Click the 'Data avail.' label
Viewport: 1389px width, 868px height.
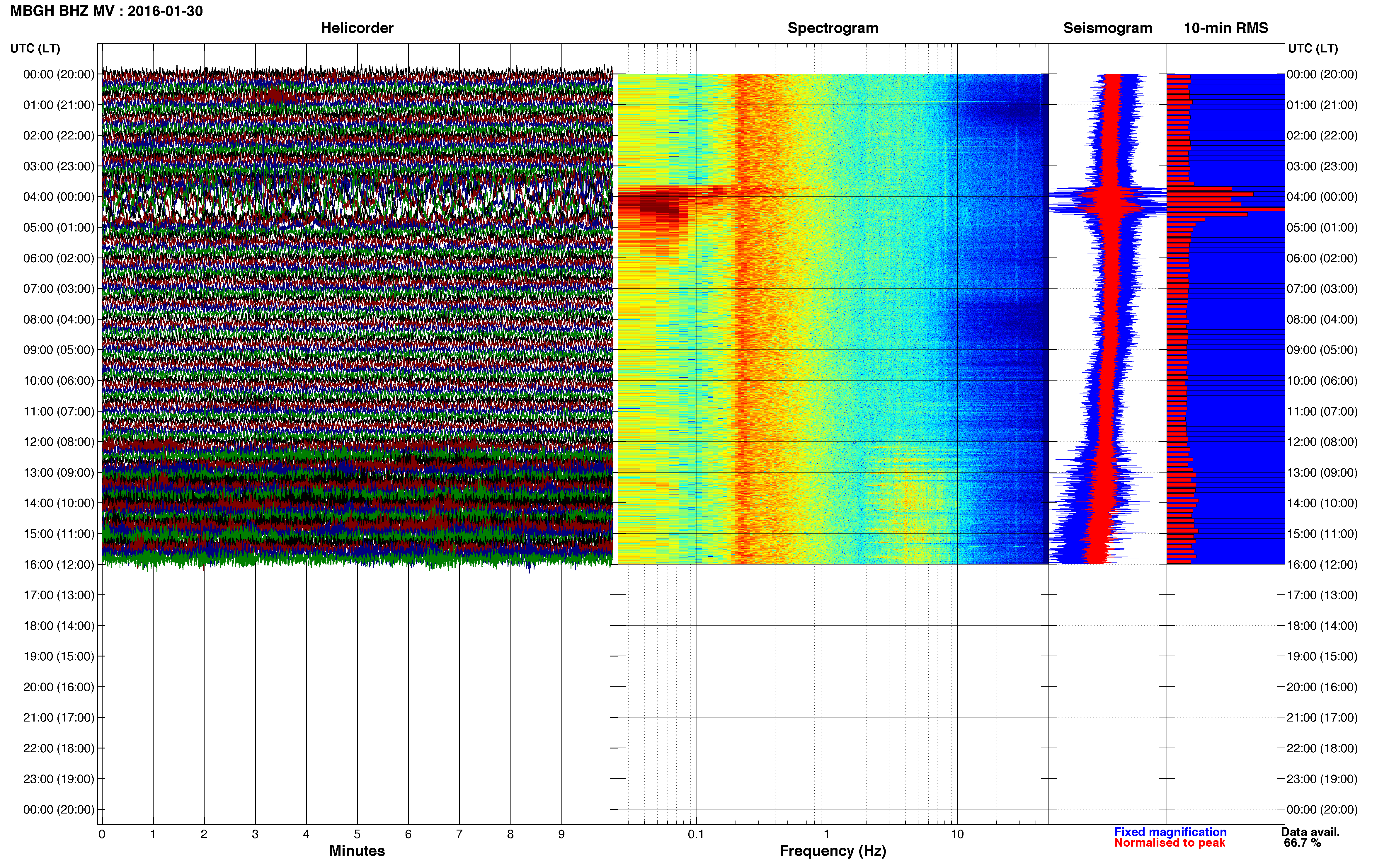pos(1310,832)
